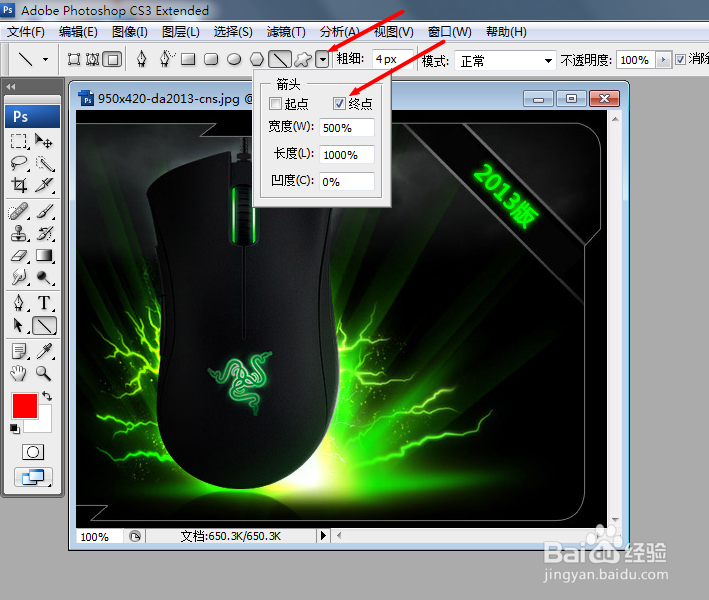Pick the Ellipse shape tool

click(x=234, y=59)
